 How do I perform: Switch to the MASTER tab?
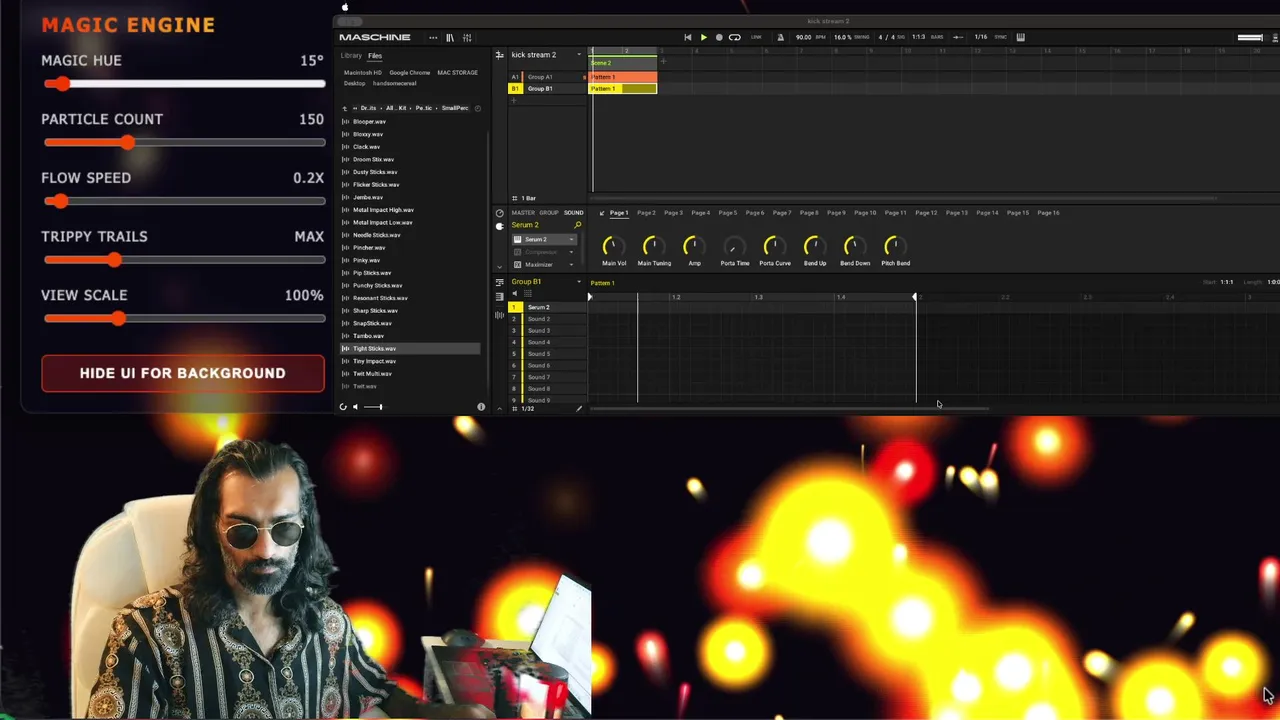pos(523,213)
